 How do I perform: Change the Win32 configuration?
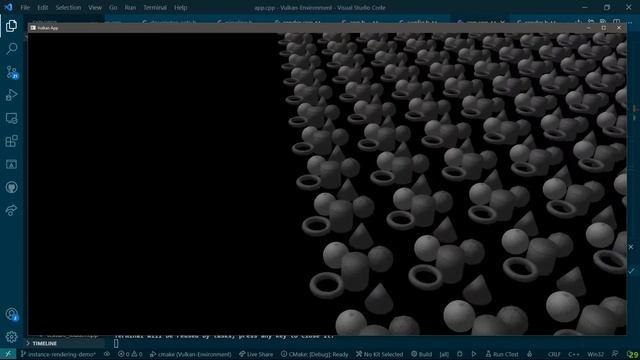coord(596,354)
